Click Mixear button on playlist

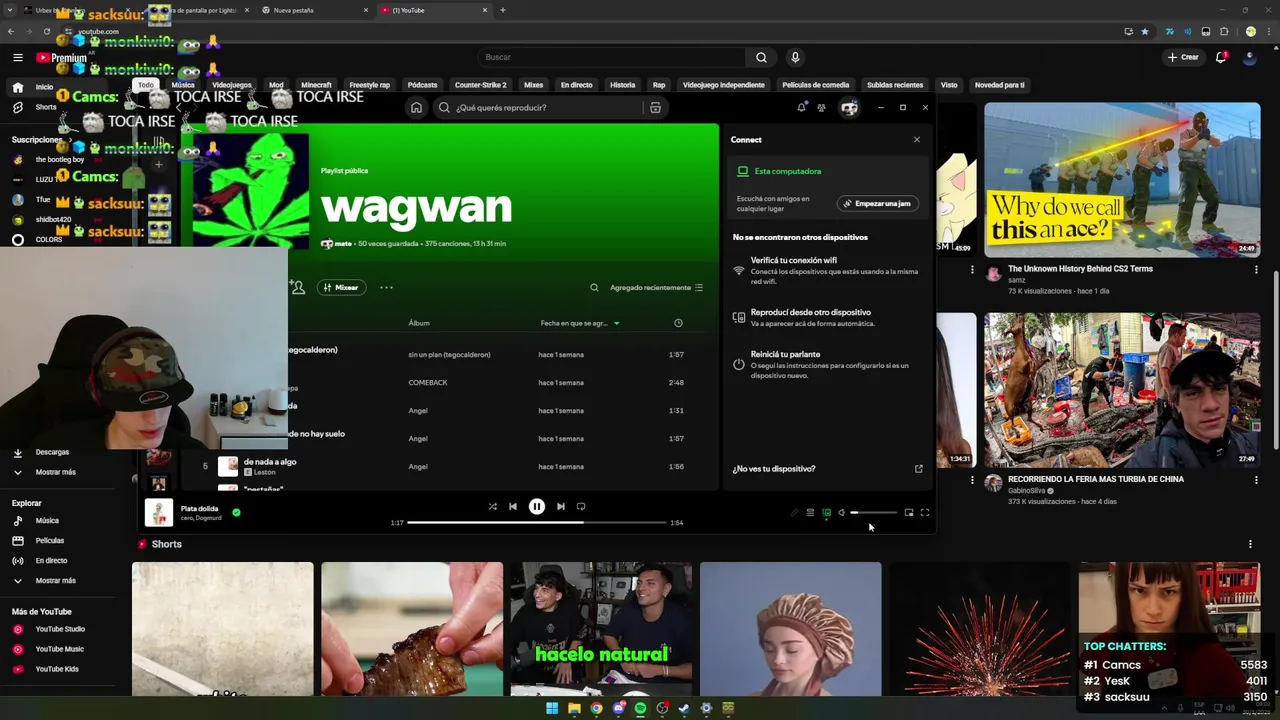coord(340,288)
